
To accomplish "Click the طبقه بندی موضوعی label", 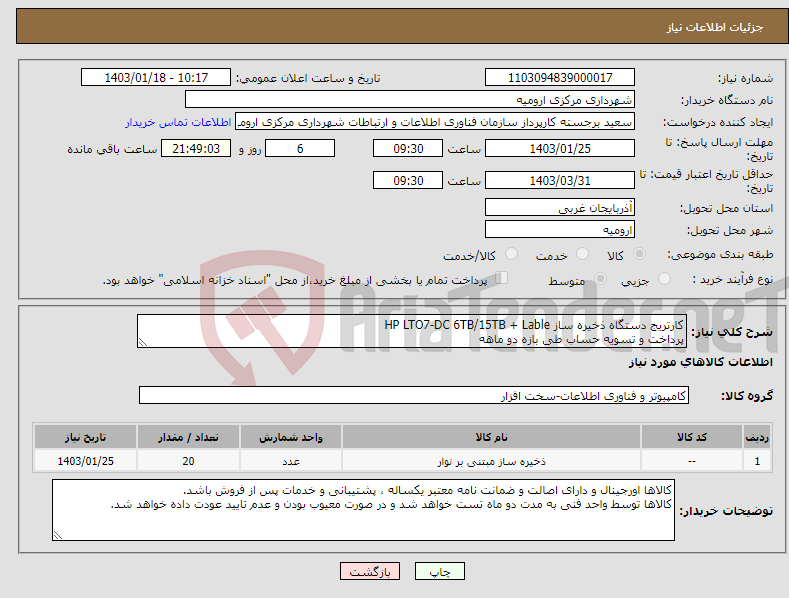I will point(720,255).
